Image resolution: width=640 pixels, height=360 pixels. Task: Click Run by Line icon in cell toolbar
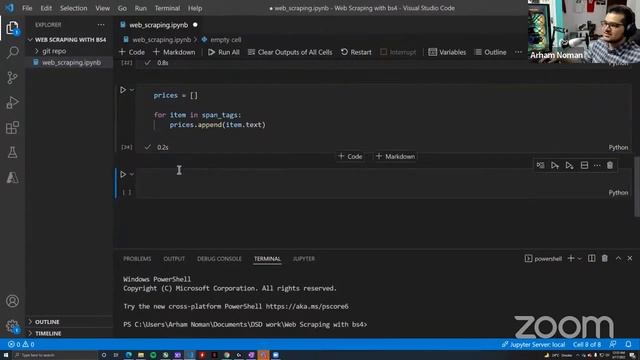pos(540,165)
